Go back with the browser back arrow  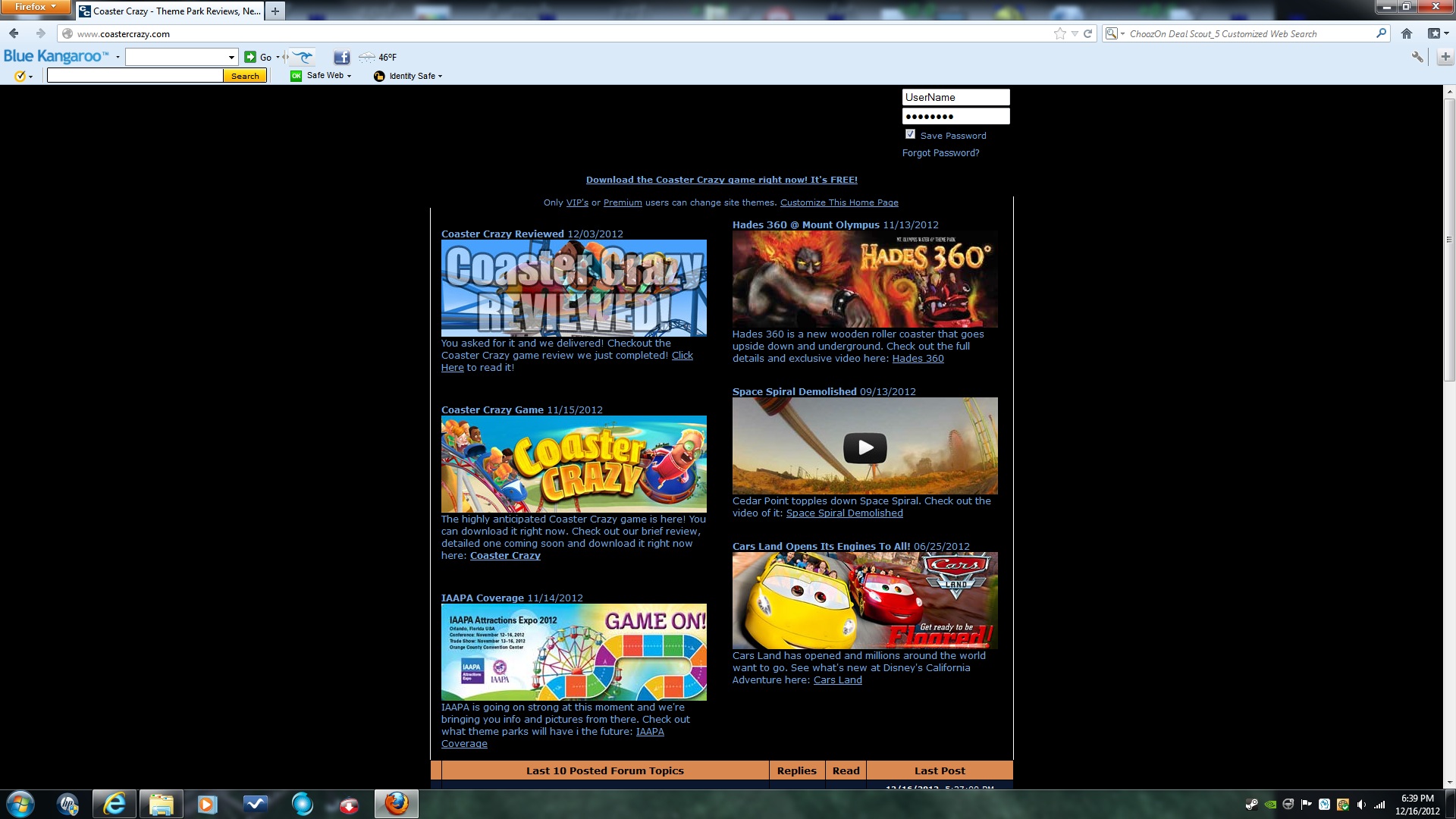click(14, 33)
